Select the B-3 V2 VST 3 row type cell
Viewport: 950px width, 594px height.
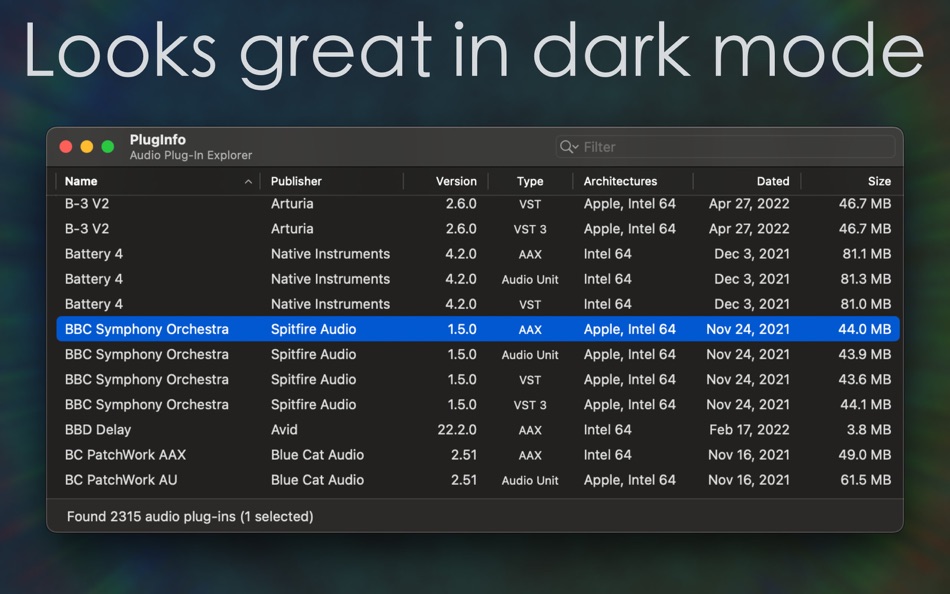coord(530,229)
